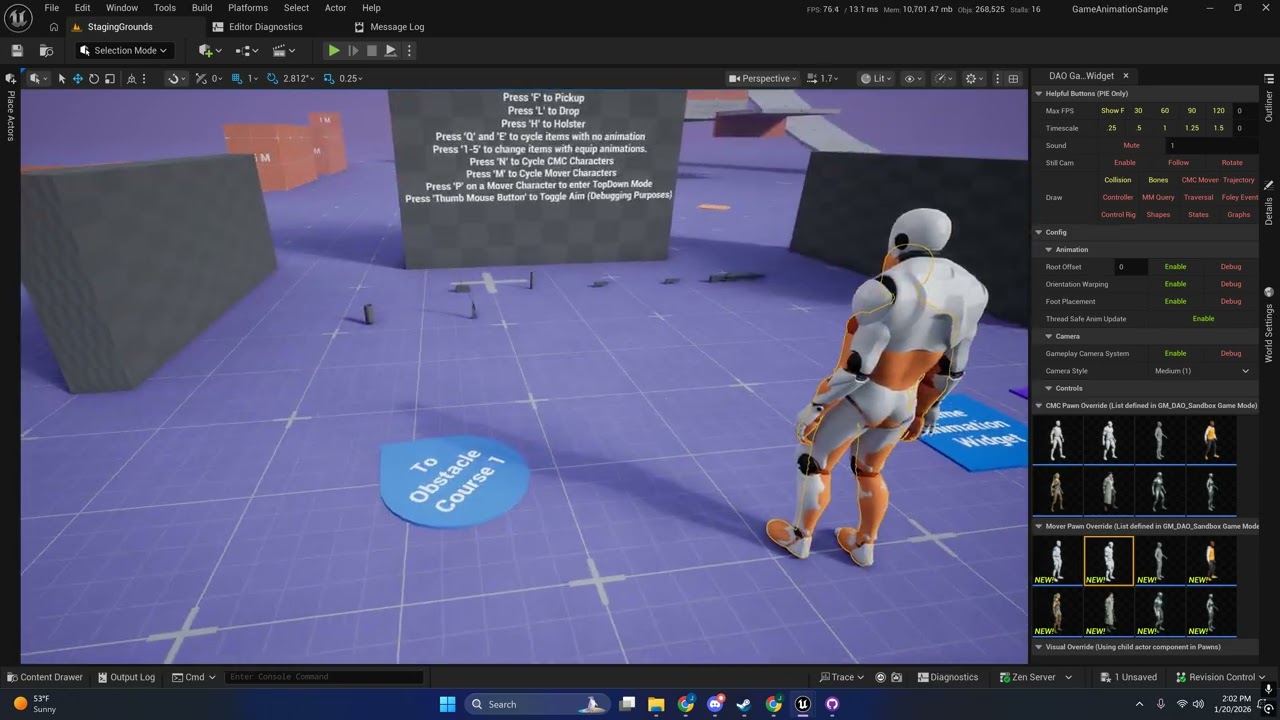Toggle scale snapping icon showing 0.25
Screen dimensions: 1280x720
click(329, 78)
